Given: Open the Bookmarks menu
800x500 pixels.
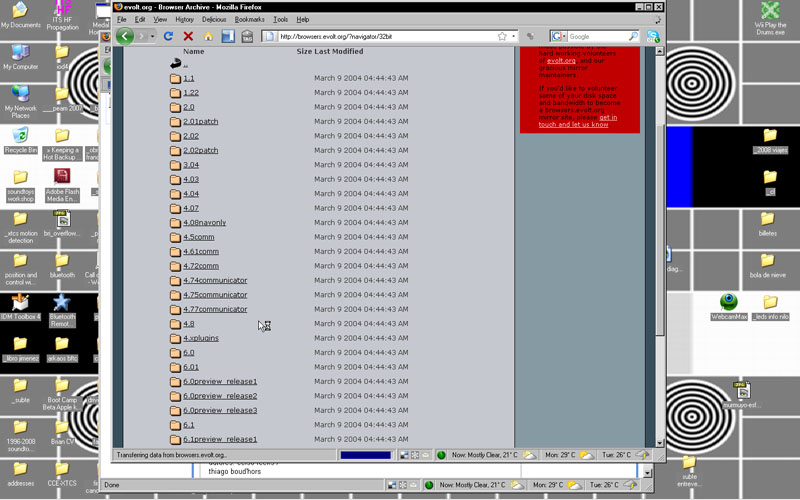Looking at the screenshot, I should tap(249, 19).
